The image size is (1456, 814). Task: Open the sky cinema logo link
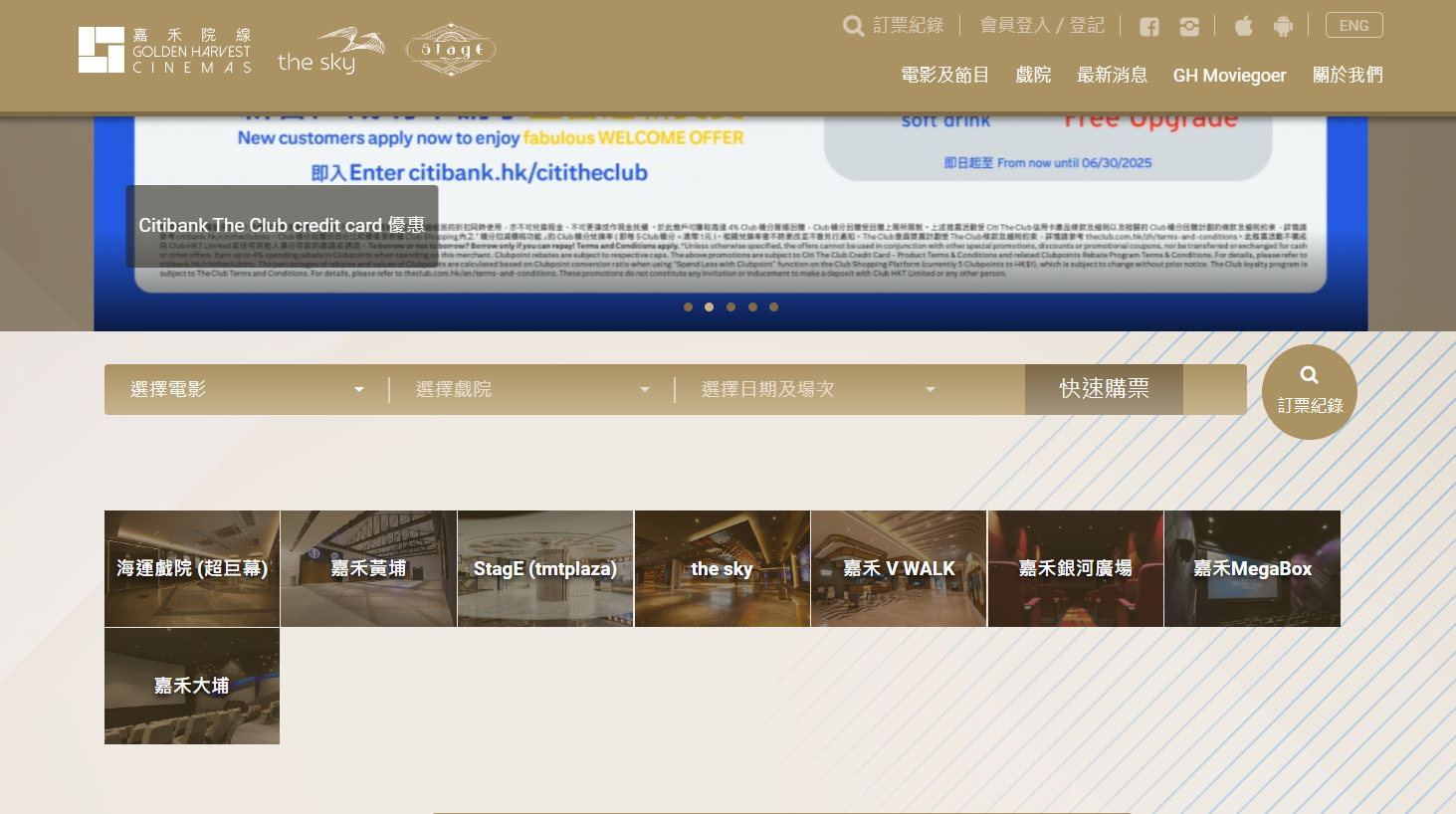[x=330, y=51]
